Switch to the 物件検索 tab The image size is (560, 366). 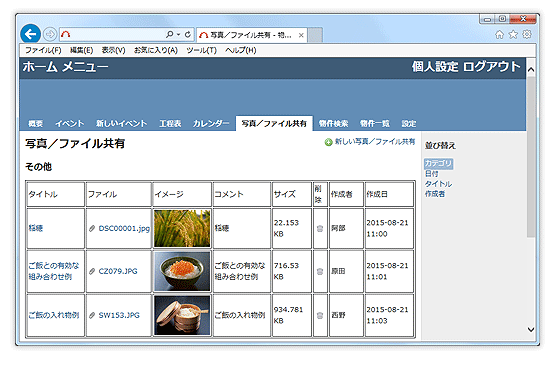pos(333,124)
